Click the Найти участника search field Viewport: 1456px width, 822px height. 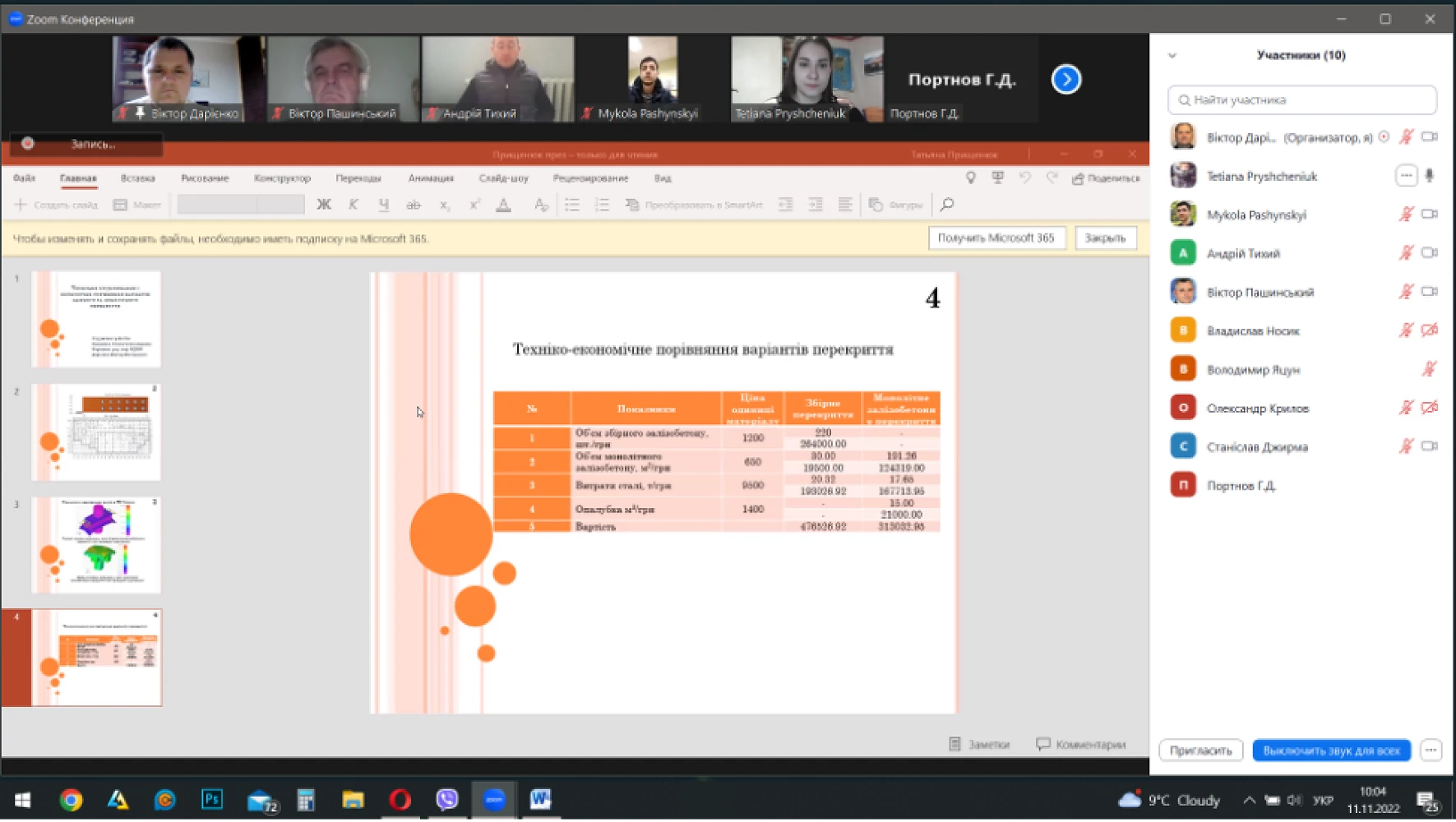click(x=1302, y=100)
